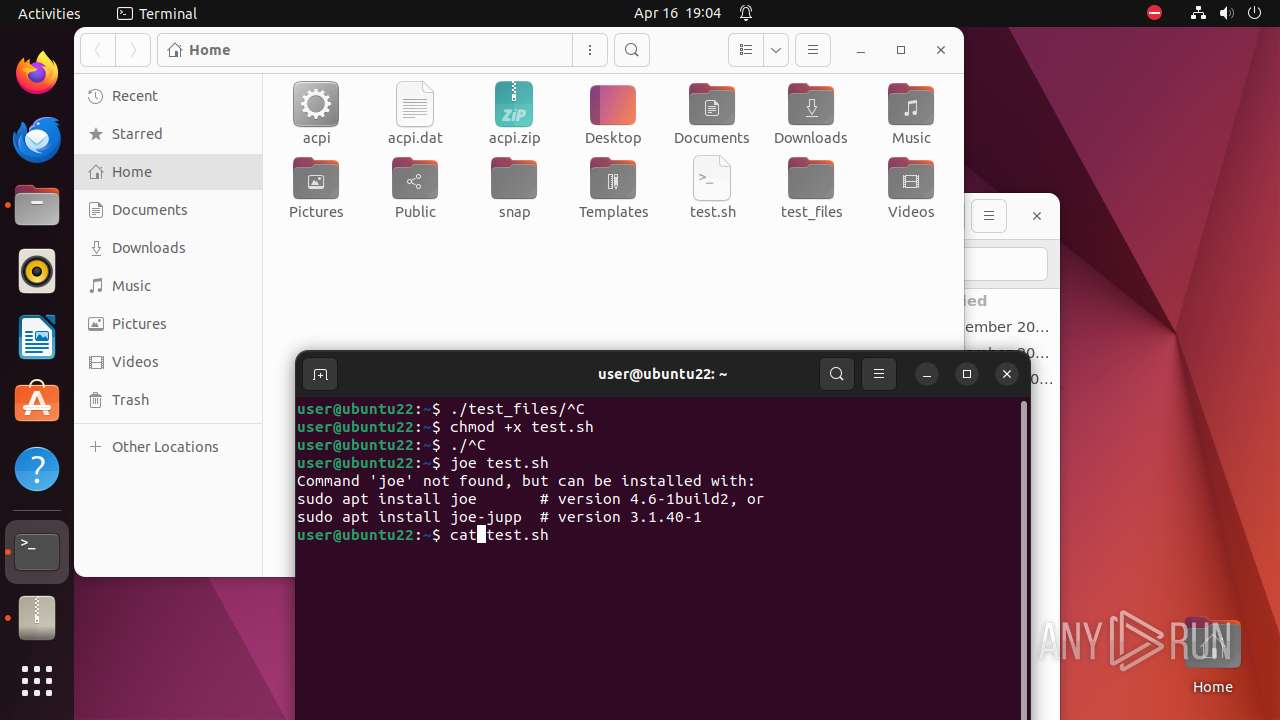This screenshot has height=720, width=1280.
Task: Click the Files search button
Action: pyautogui.click(x=631, y=50)
